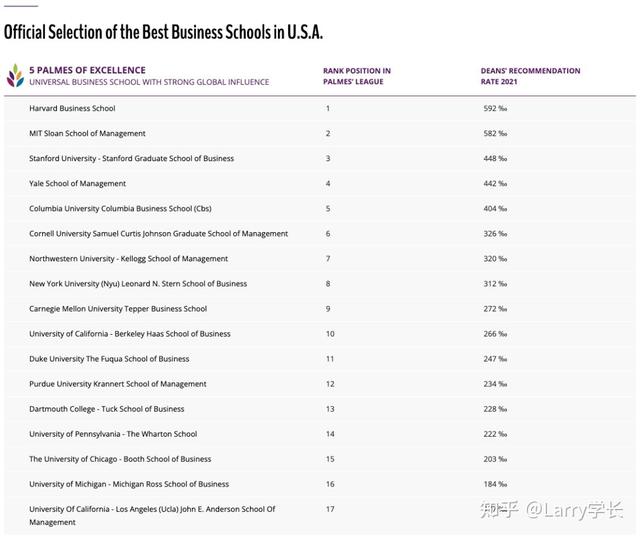Screen dimensions: 640x538
Task: Click University of Pennsylvania Wharton School
Action: coord(113,434)
